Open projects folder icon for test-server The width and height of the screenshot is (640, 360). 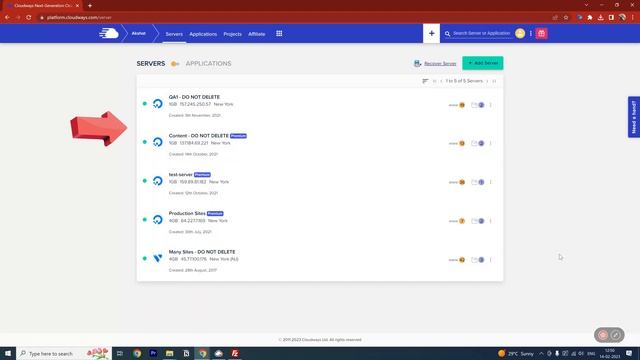coord(478,182)
